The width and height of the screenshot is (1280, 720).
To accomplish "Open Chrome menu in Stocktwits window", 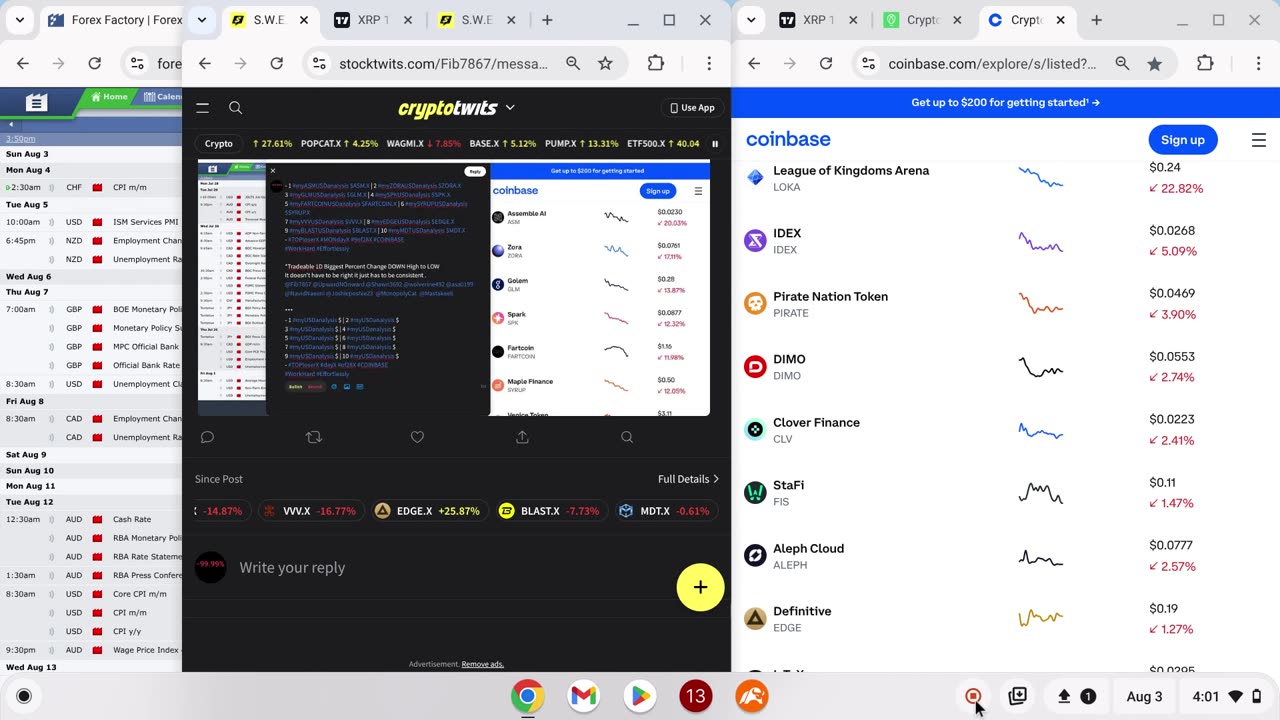I will tap(709, 63).
